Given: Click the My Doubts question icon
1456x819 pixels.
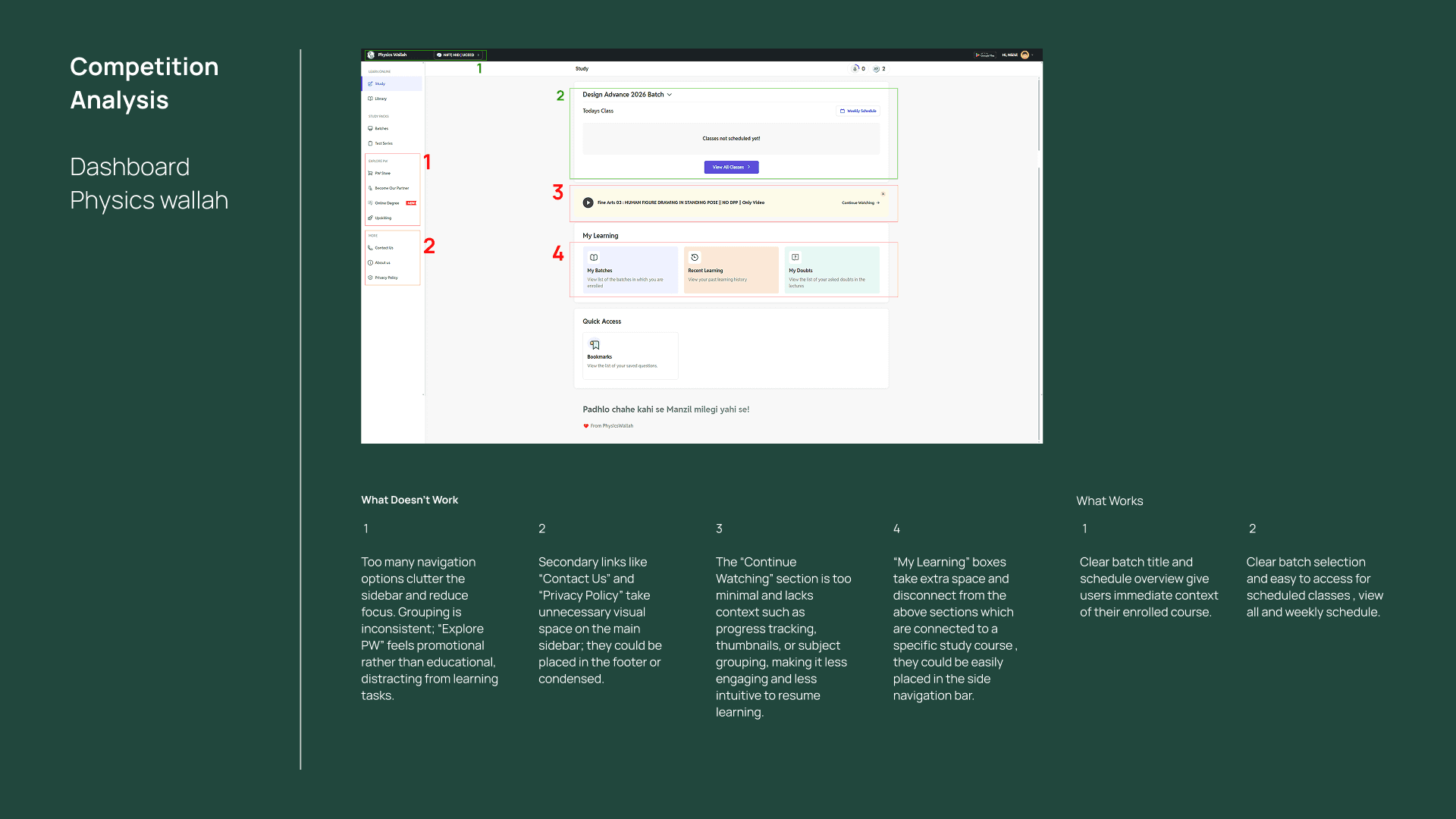Looking at the screenshot, I should (795, 257).
